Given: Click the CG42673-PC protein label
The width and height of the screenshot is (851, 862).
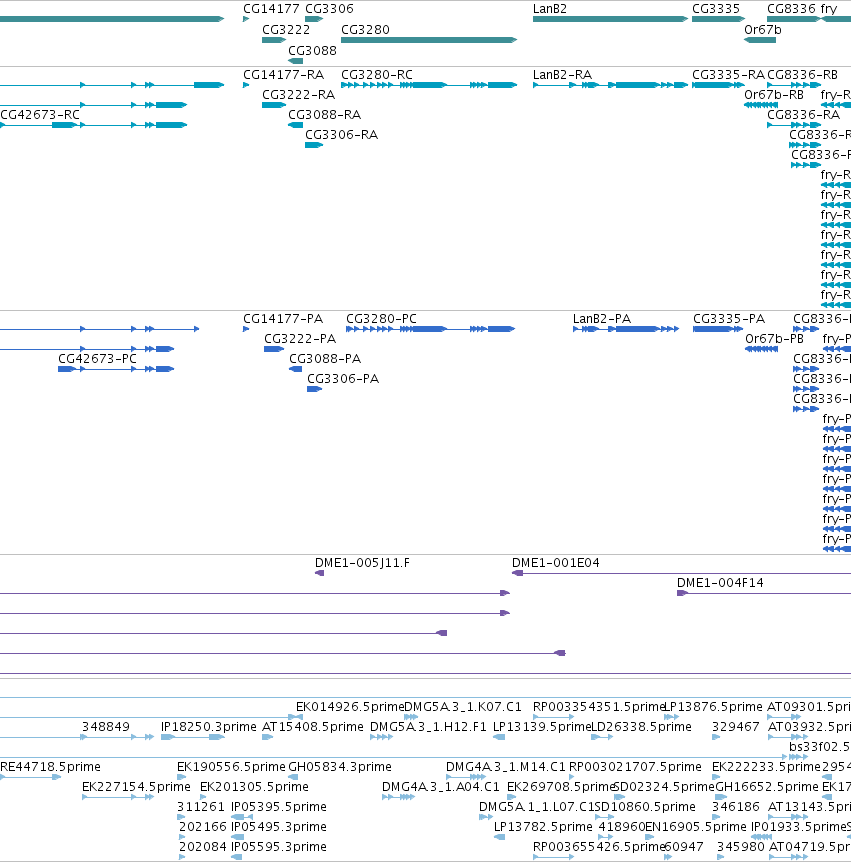Looking at the screenshot, I should 97,358.
